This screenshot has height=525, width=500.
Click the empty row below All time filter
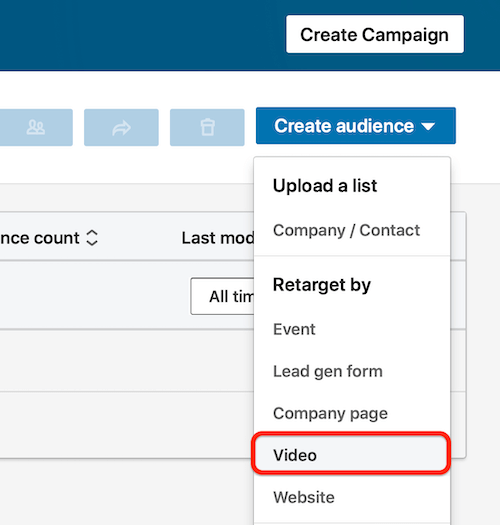pyautogui.click(x=127, y=361)
